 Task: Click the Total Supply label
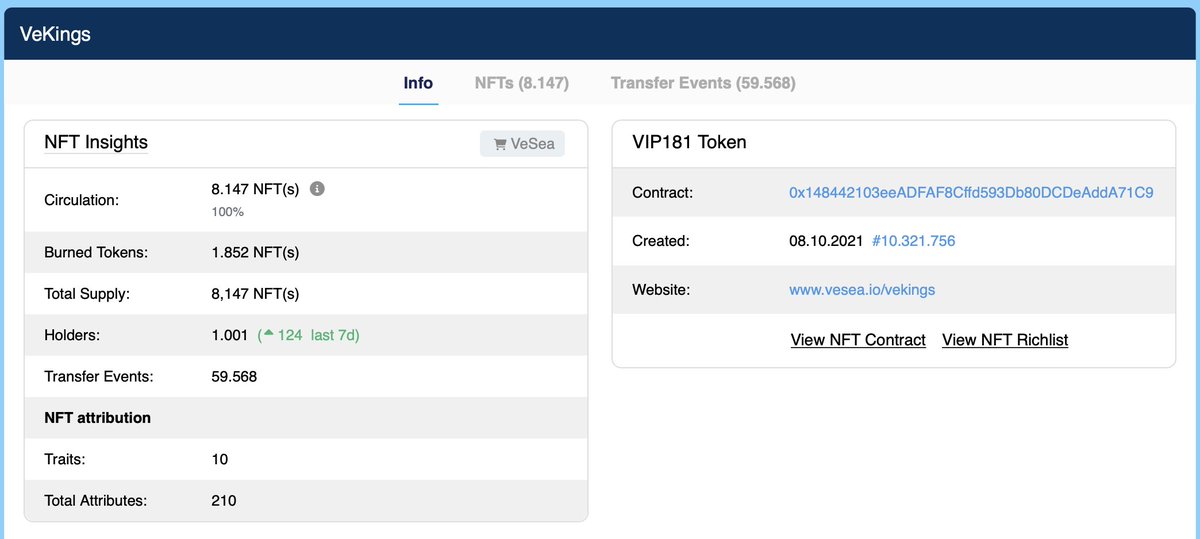tap(87, 294)
